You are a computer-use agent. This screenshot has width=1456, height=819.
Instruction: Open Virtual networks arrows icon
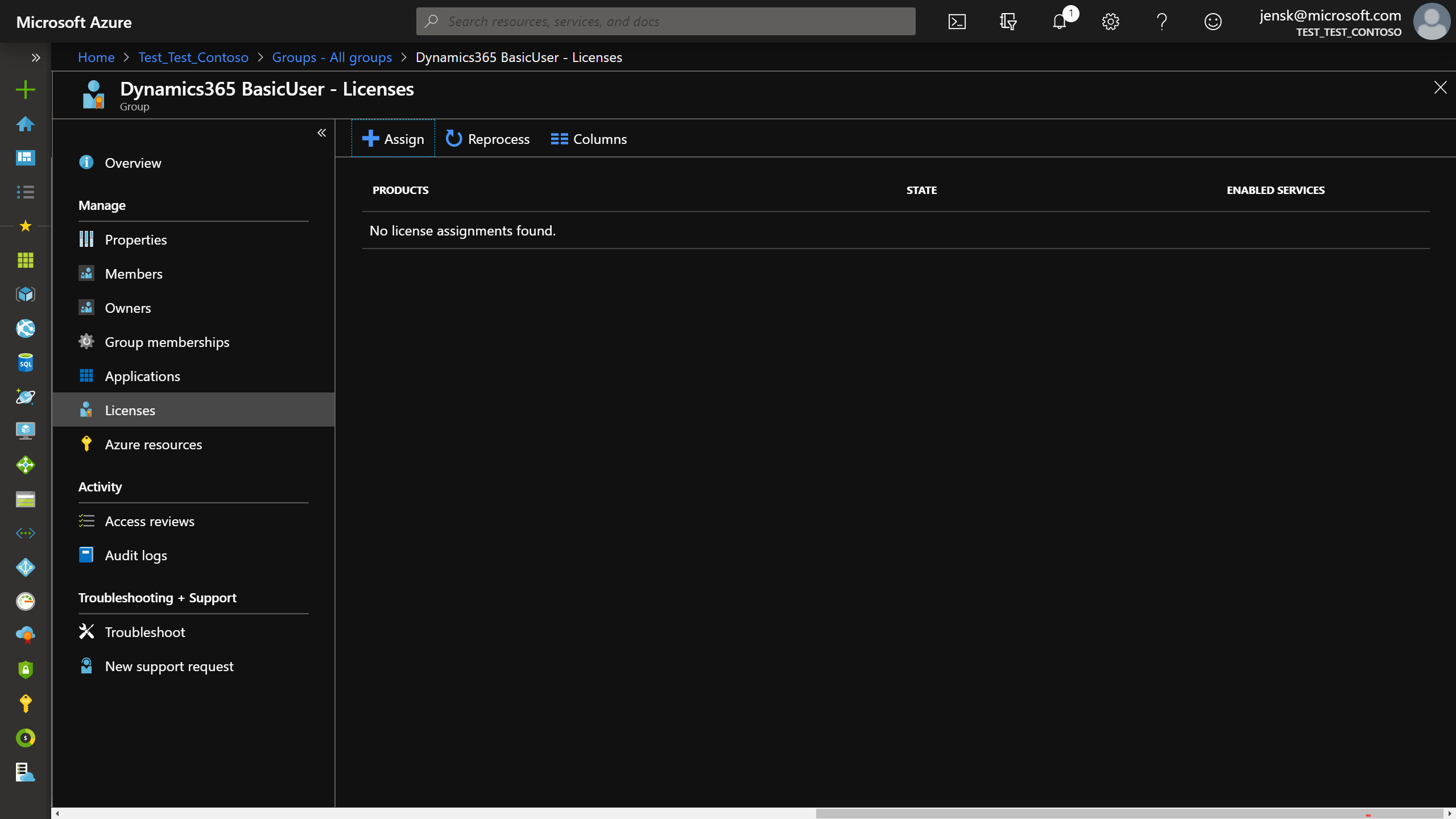pos(25,533)
